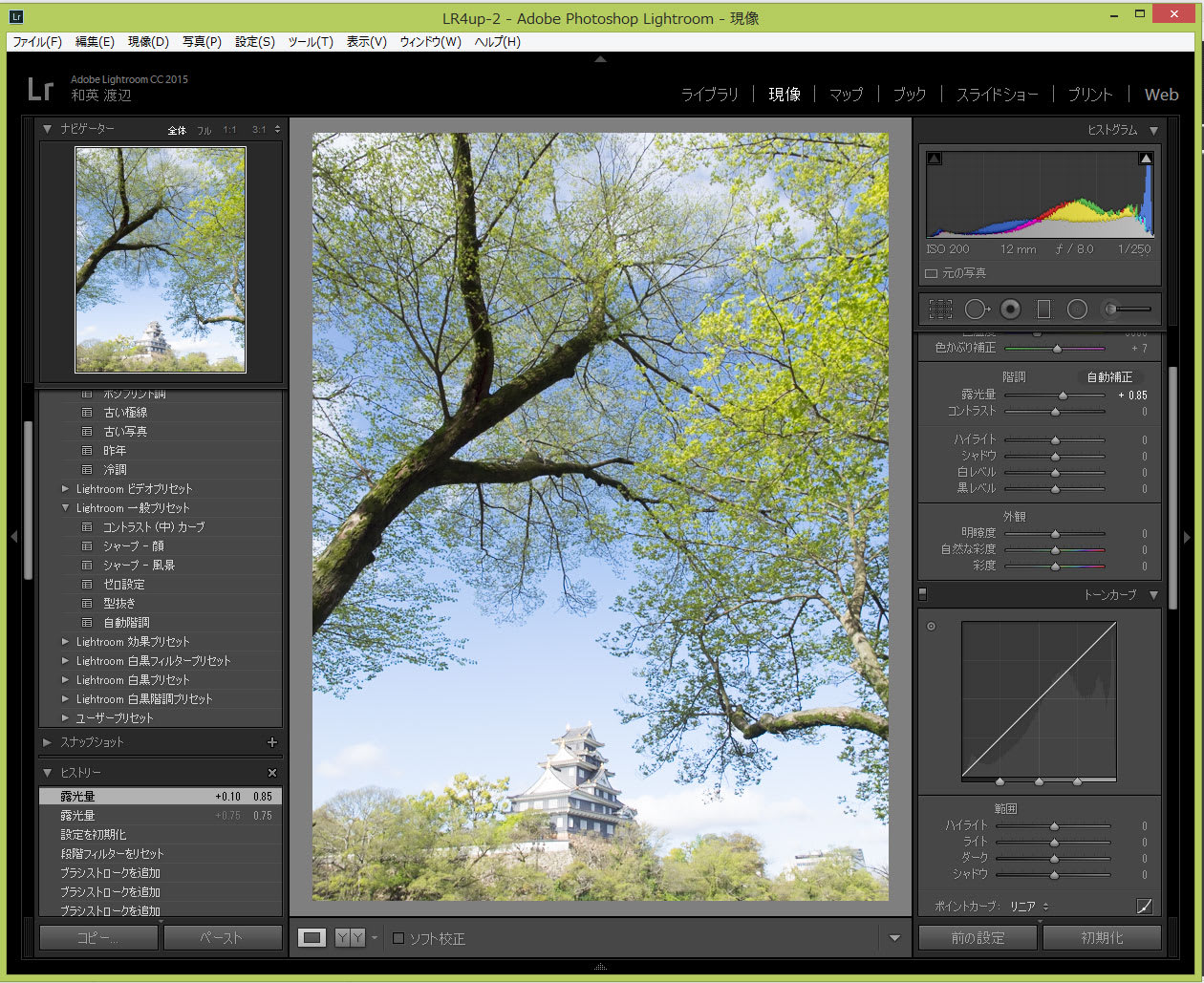
Task: Enable the ソフト校正 soft proofing checkbox
Action: click(398, 938)
